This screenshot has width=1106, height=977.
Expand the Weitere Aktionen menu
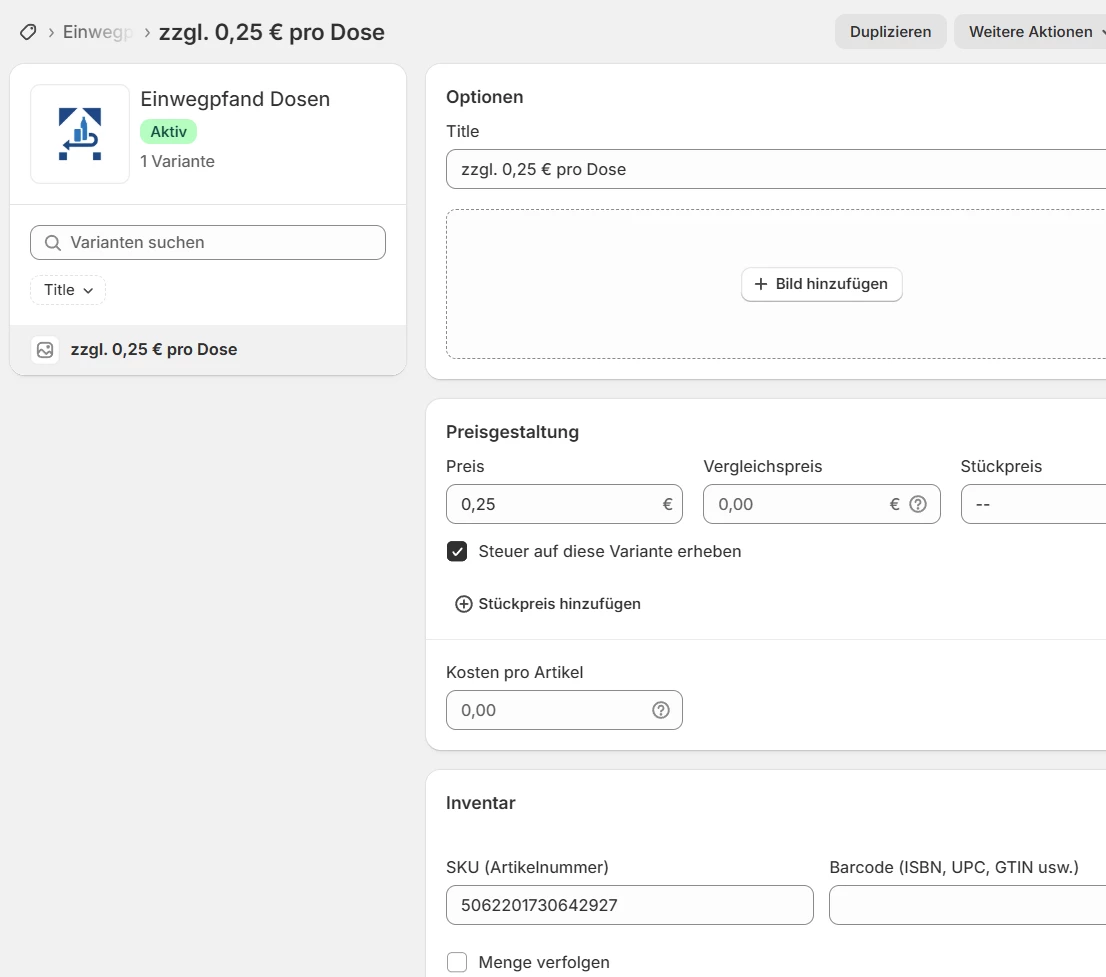coord(1030,32)
